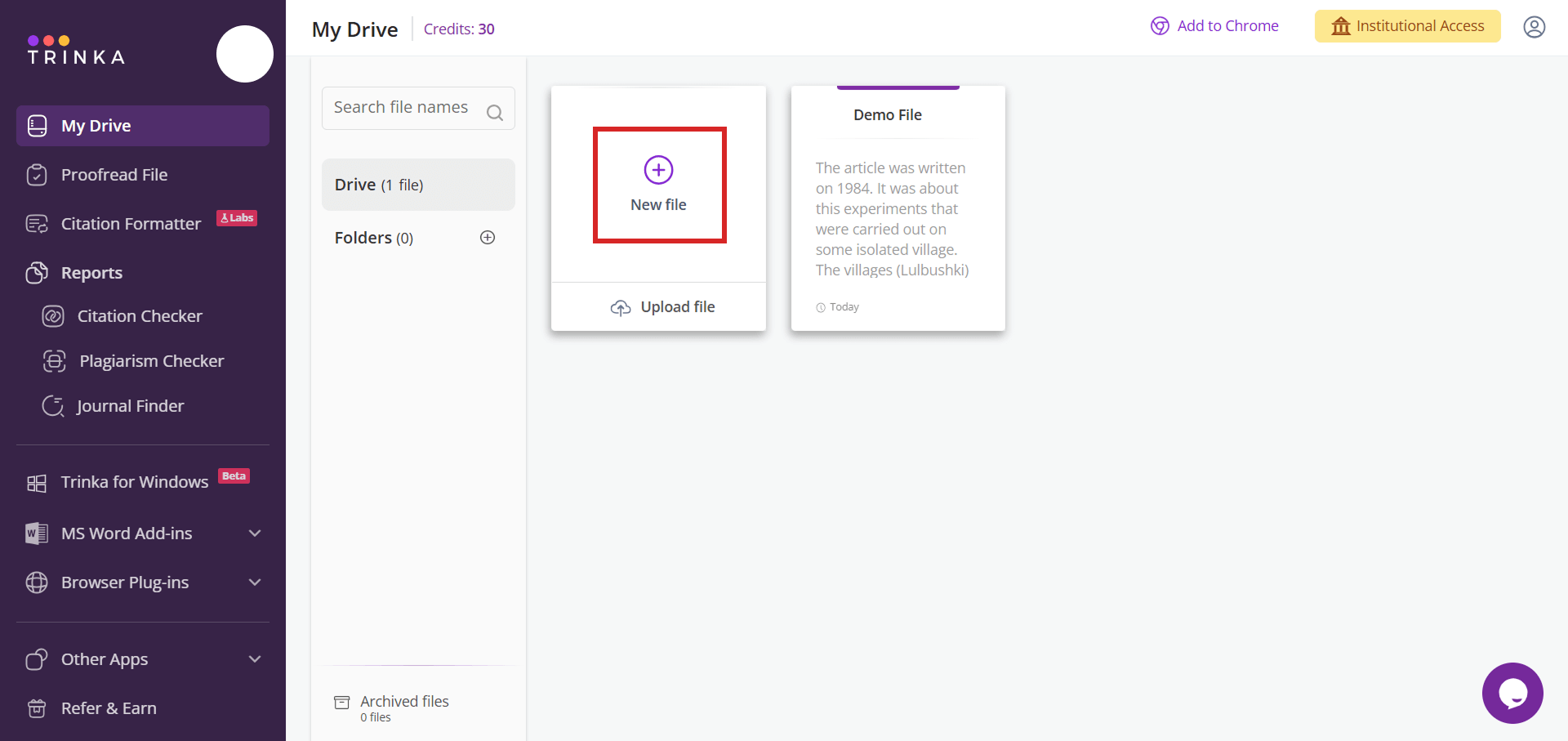The height and width of the screenshot is (741, 1568).
Task: Open the profile avatar circle in the sidebar
Action: (245, 54)
